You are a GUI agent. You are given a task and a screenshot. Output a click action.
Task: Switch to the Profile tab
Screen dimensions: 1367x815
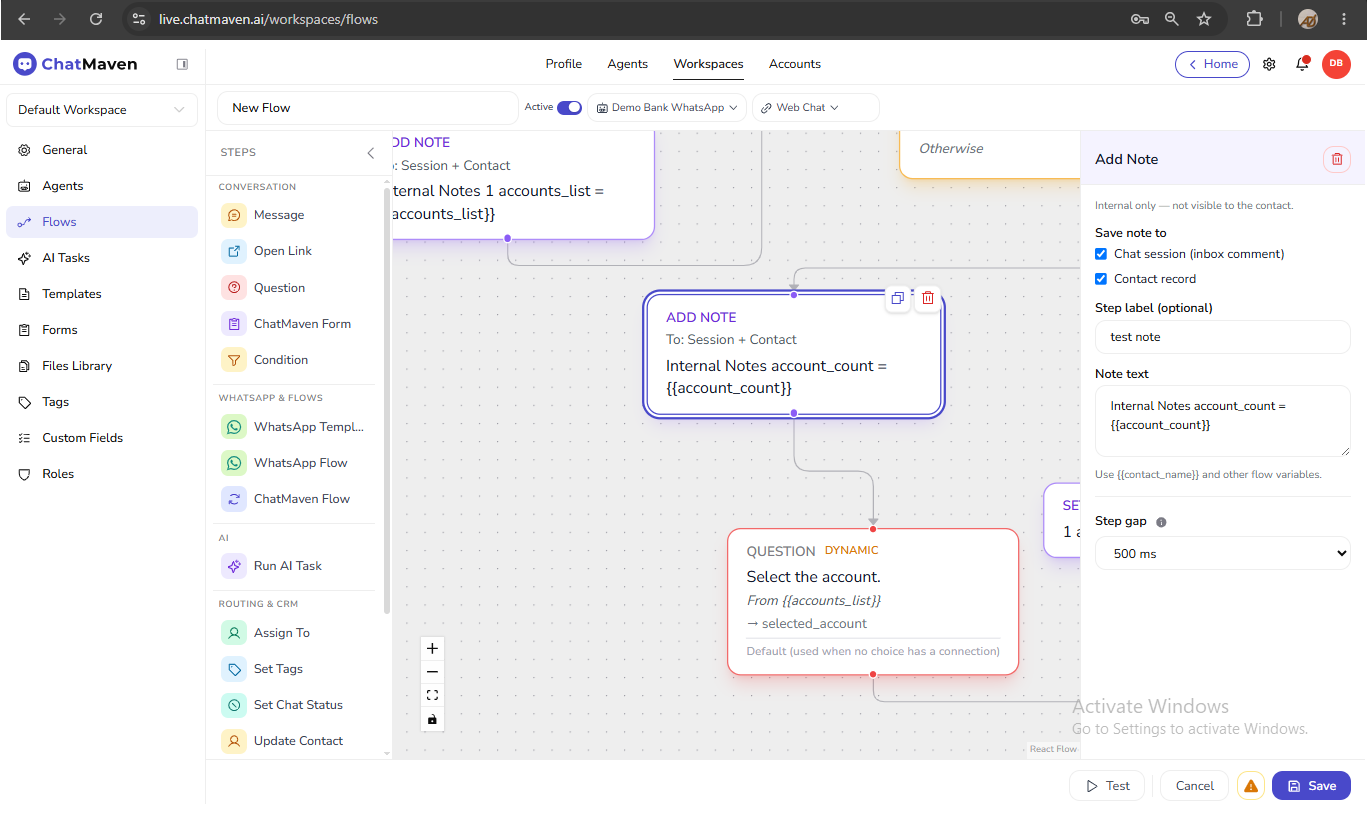pos(564,64)
